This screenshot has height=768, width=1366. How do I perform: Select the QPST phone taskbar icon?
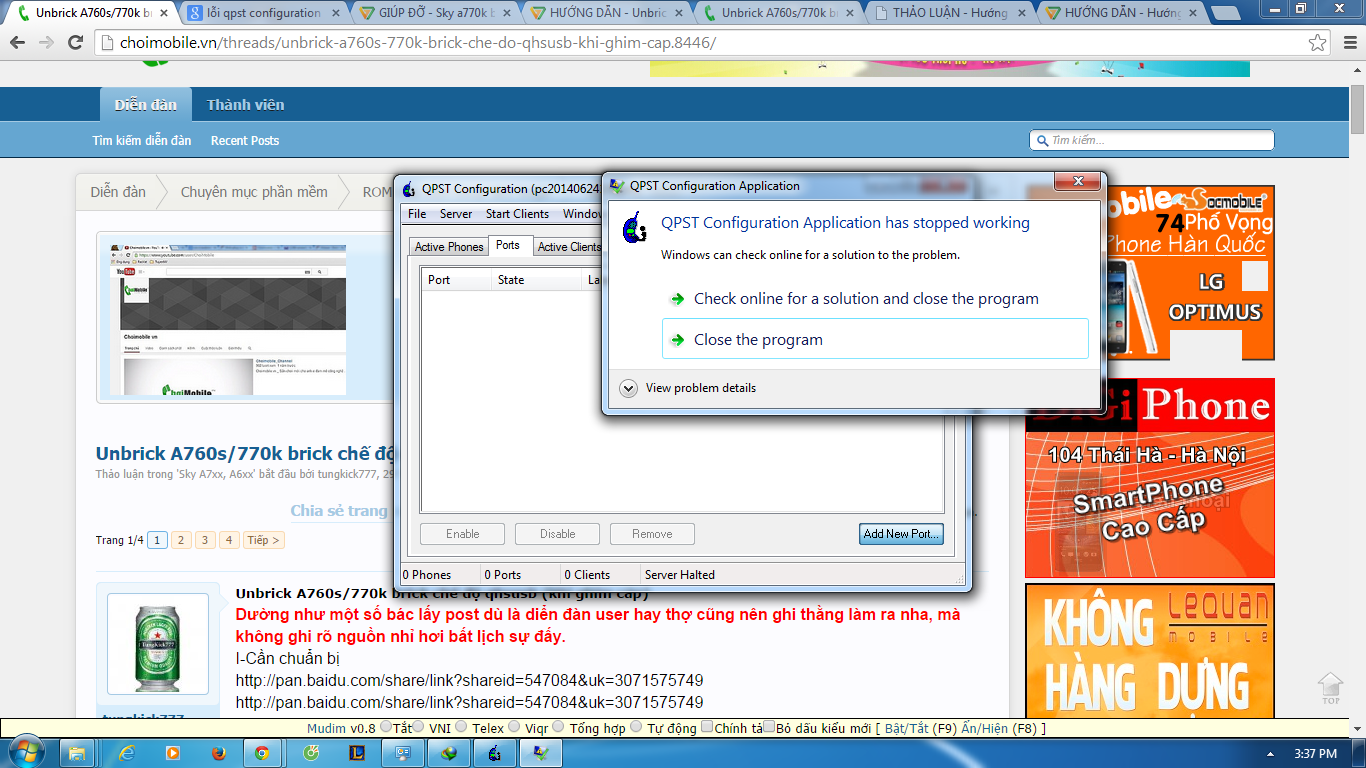(x=494, y=752)
